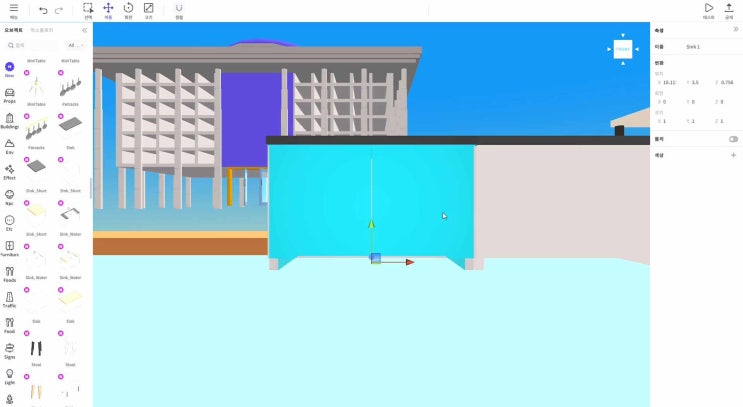Undo the last action
Screen dimensions: 743x407
[x=43, y=10]
